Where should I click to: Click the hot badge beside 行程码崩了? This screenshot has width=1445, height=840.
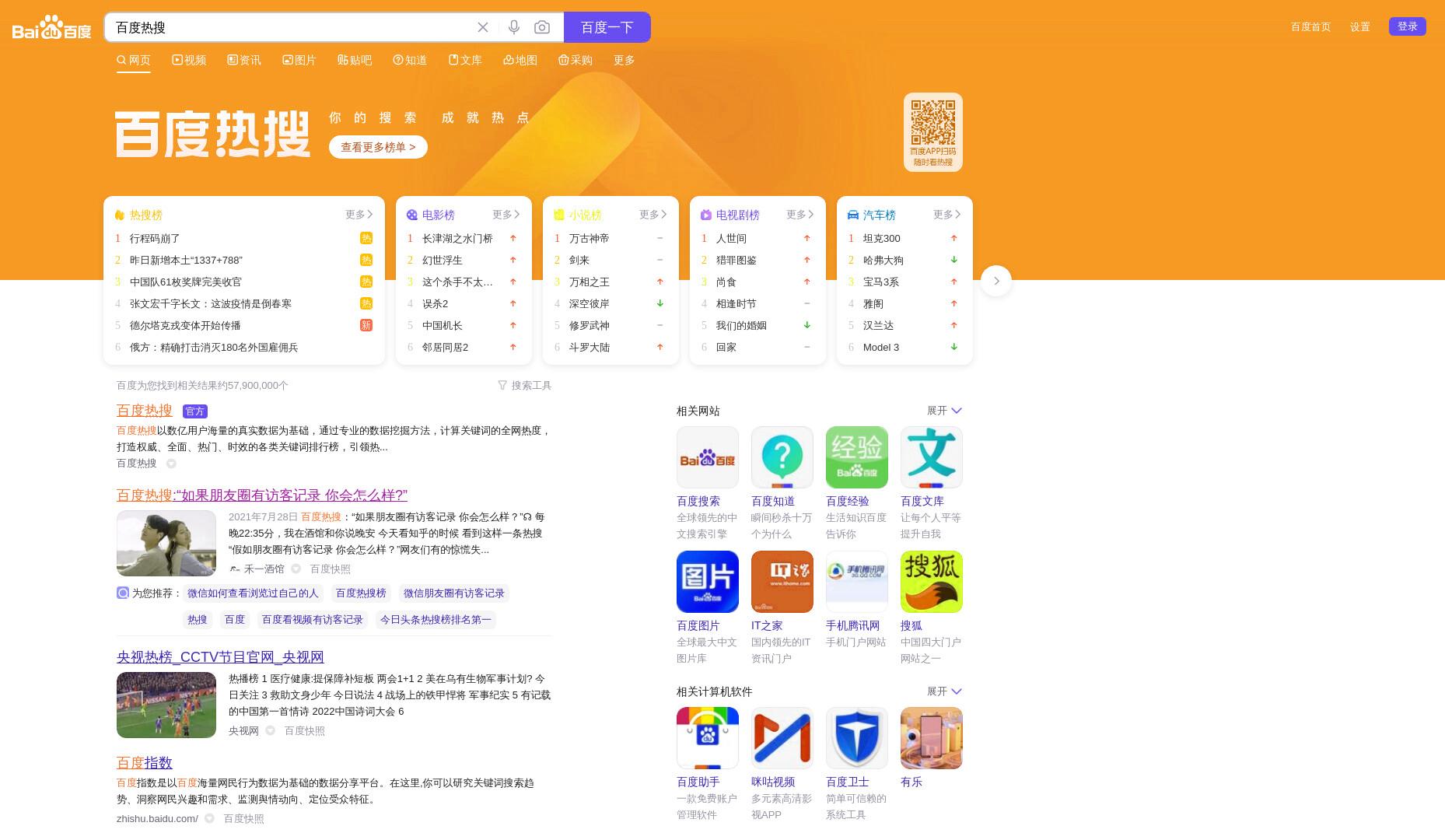tap(366, 238)
